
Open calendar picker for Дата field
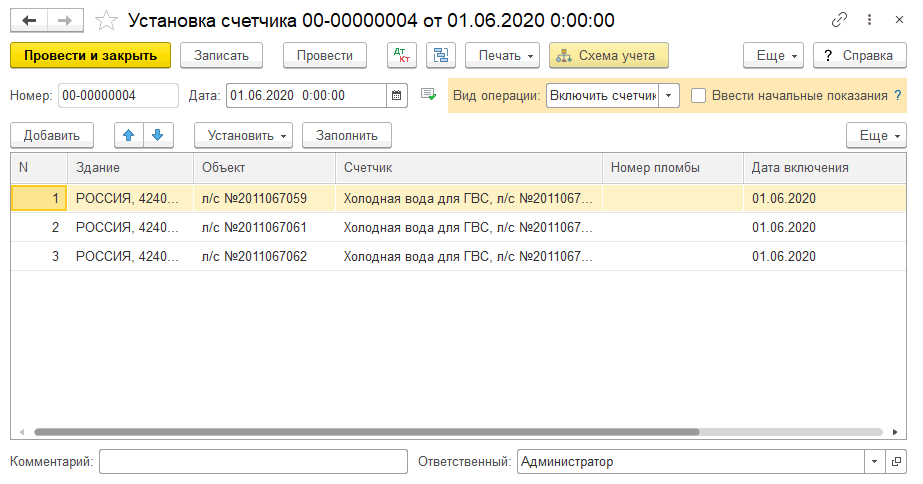coord(397,96)
